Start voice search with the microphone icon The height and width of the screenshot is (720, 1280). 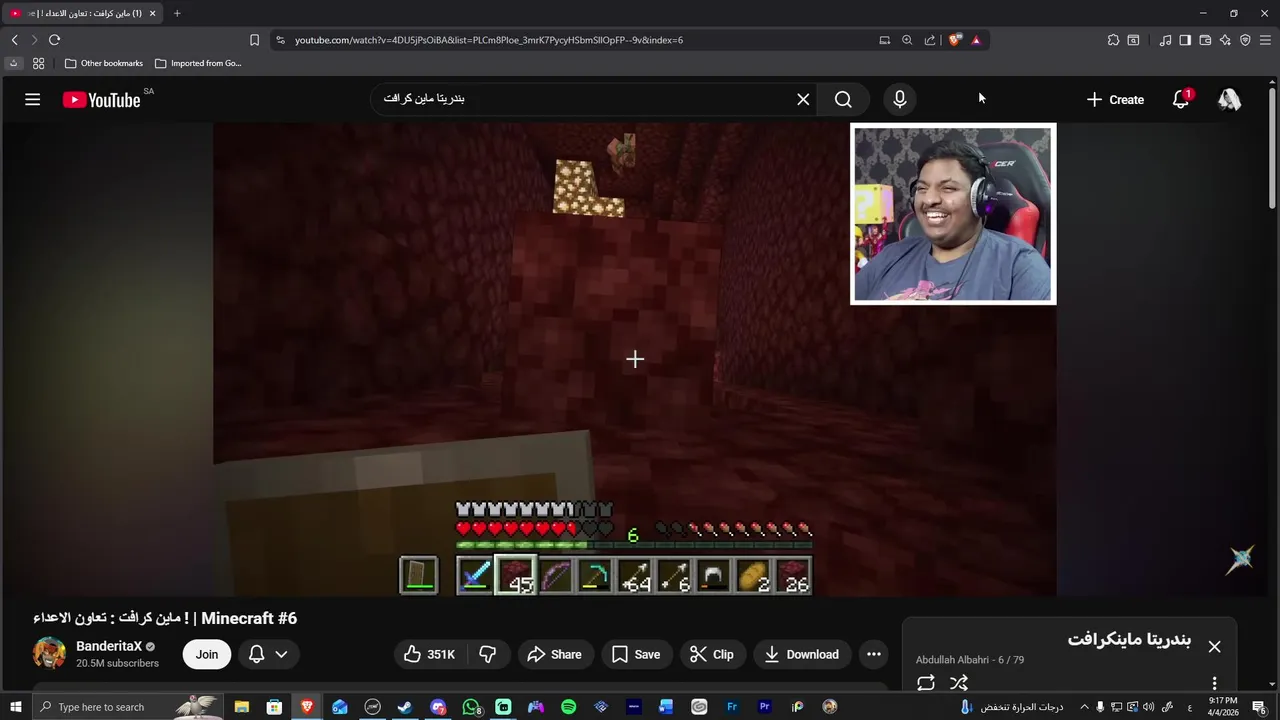click(x=899, y=99)
